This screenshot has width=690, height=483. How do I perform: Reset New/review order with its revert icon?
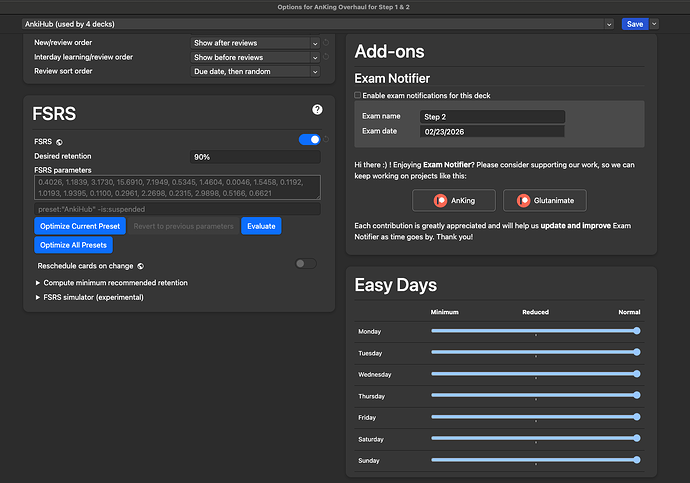coord(326,43)
